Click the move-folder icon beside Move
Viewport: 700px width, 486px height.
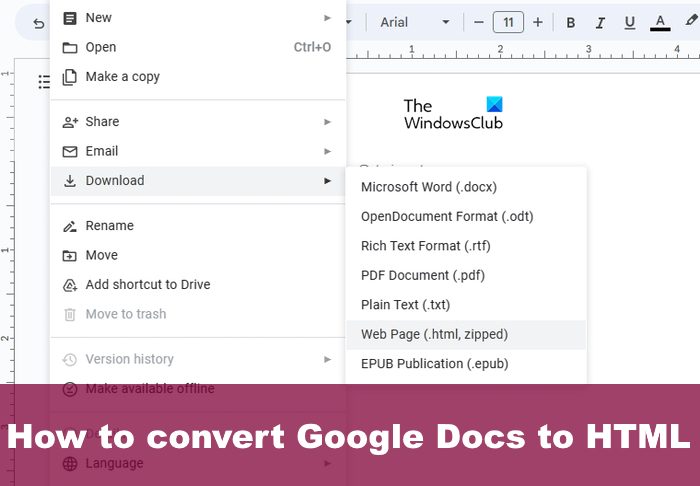pos(70,256)
